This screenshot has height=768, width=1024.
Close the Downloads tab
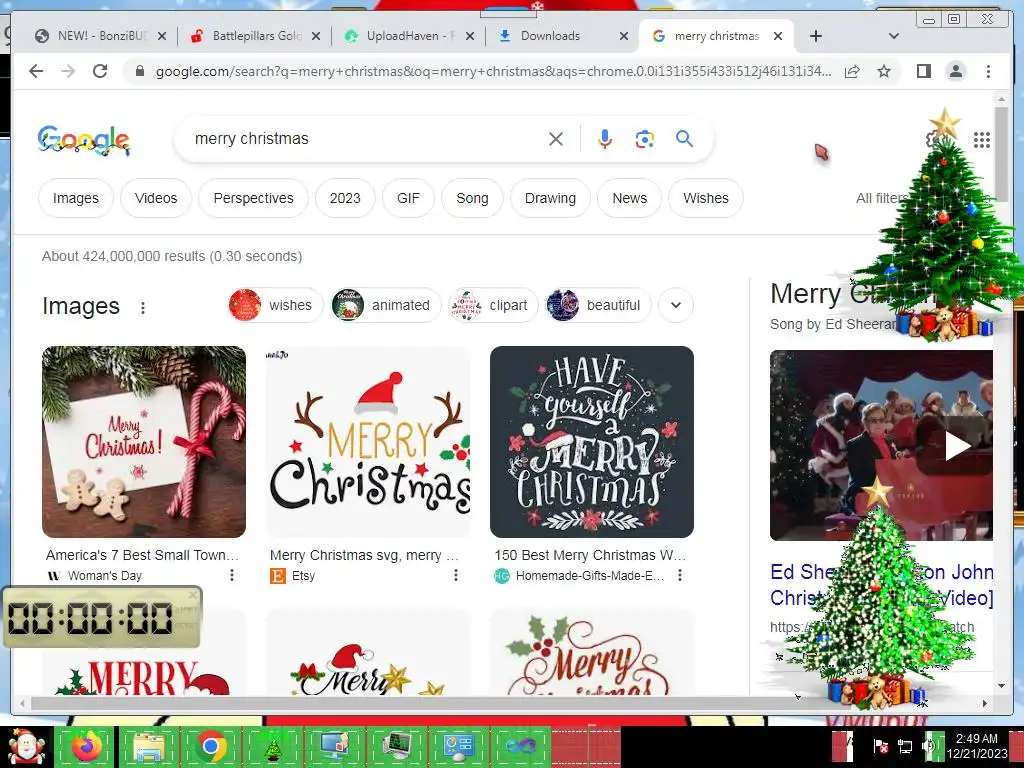point(624,36)
